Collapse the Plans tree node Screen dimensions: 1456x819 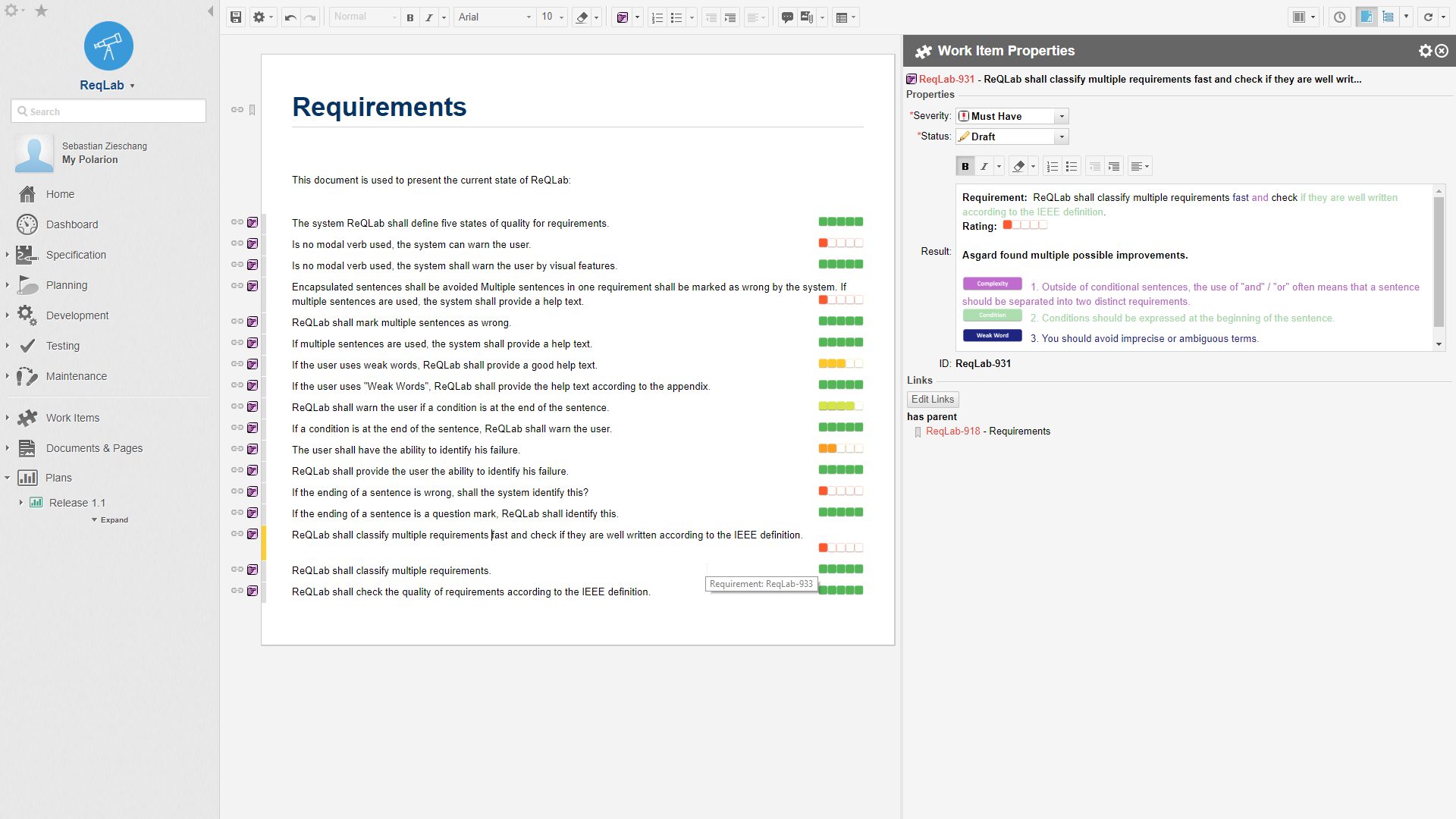pyautogui.click(x=8, y=478)
